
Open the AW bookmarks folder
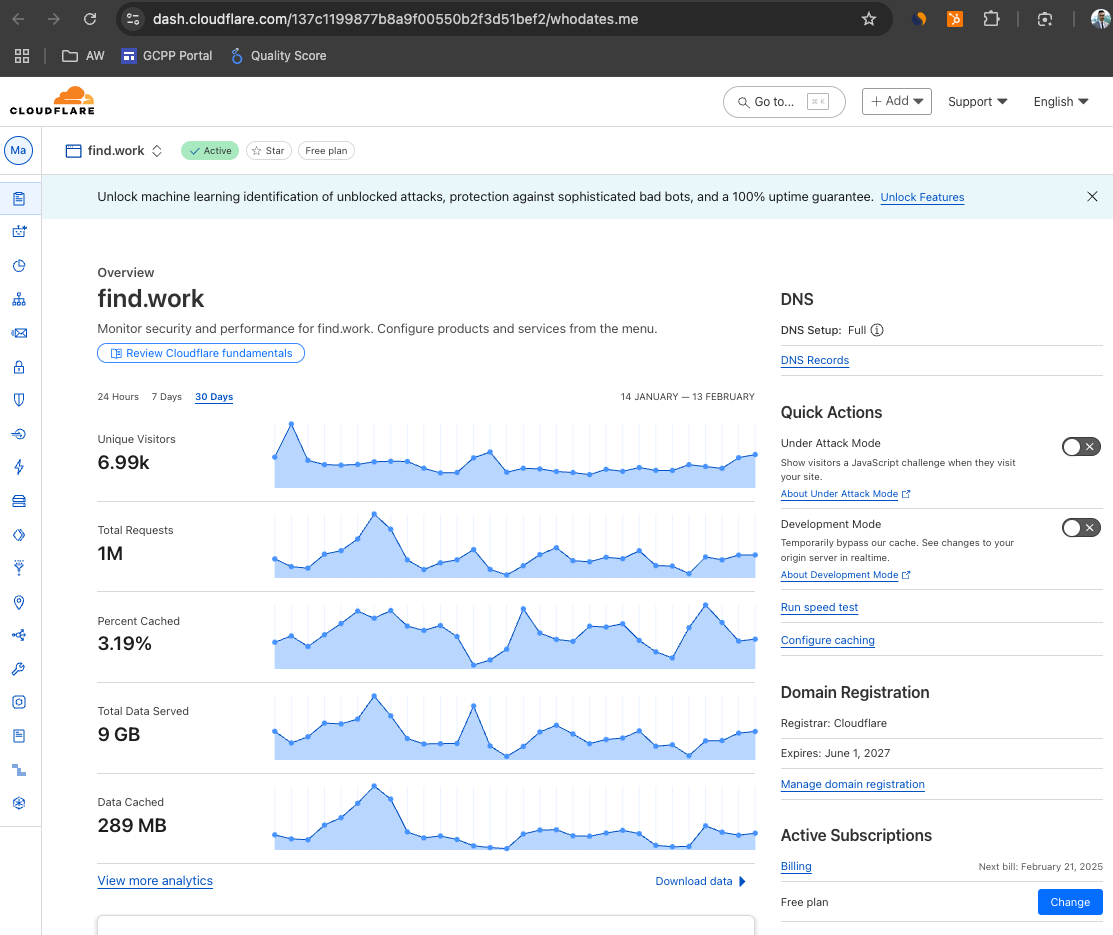click(x=83, y=56)
